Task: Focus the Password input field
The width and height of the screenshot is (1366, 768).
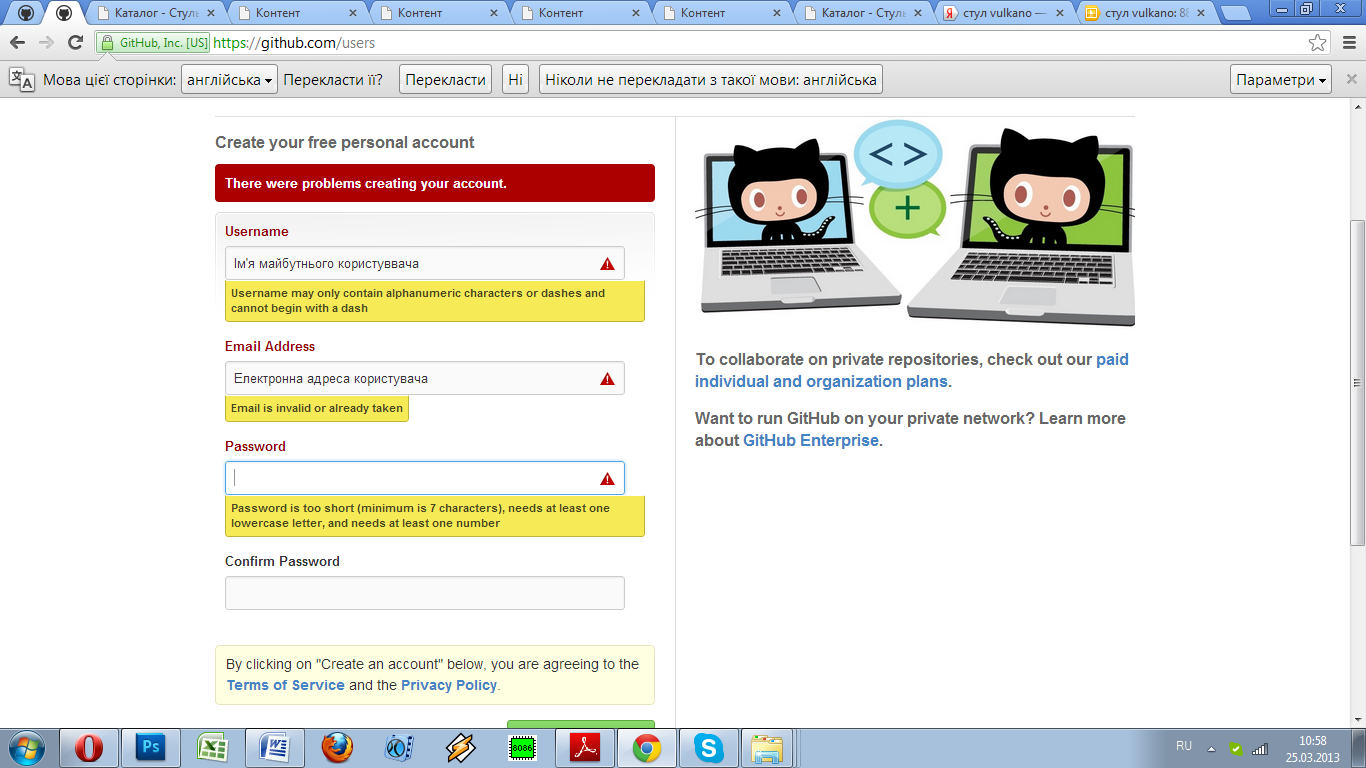Action: click(425, 478)
